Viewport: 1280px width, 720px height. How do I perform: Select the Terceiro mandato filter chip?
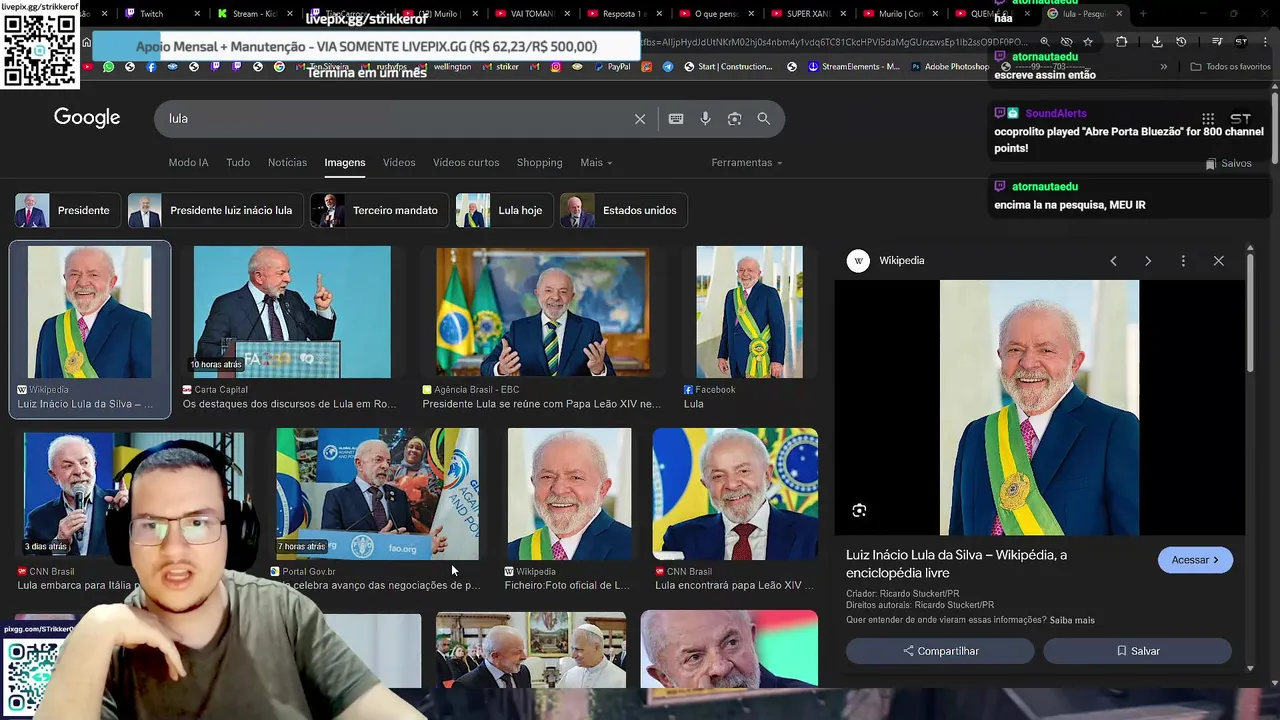pyautogui.click(x=379, y=211)
